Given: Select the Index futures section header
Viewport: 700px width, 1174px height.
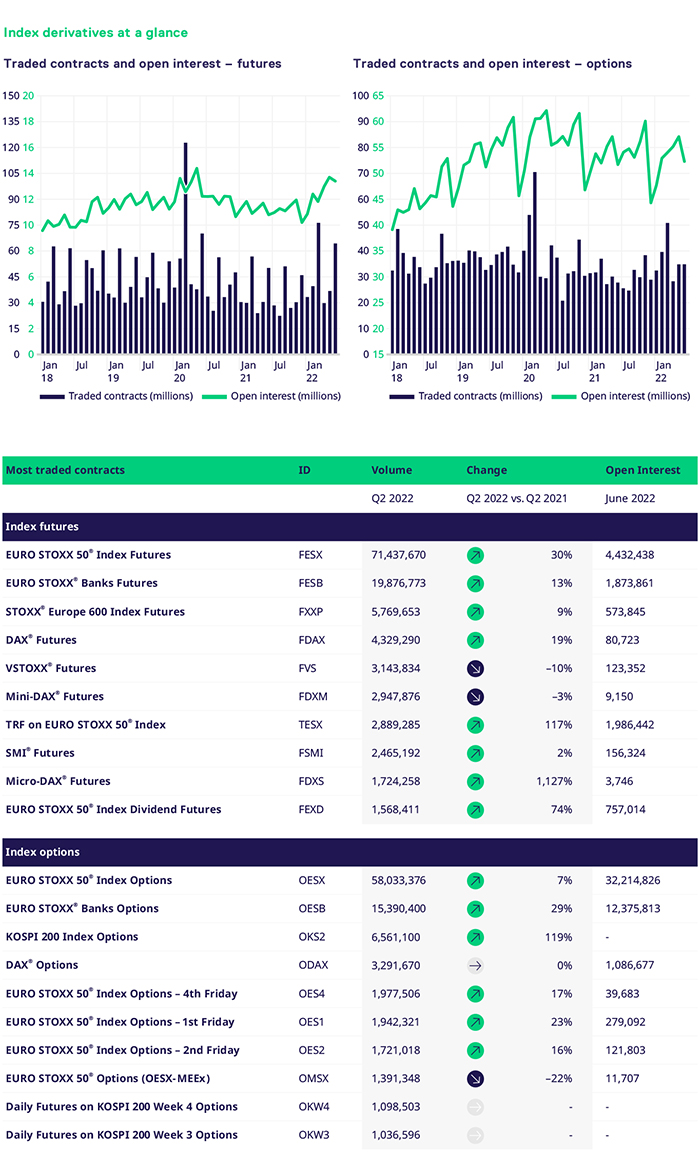Looking at the screenshot, I should pyautogui.click(x=349, y=526).
